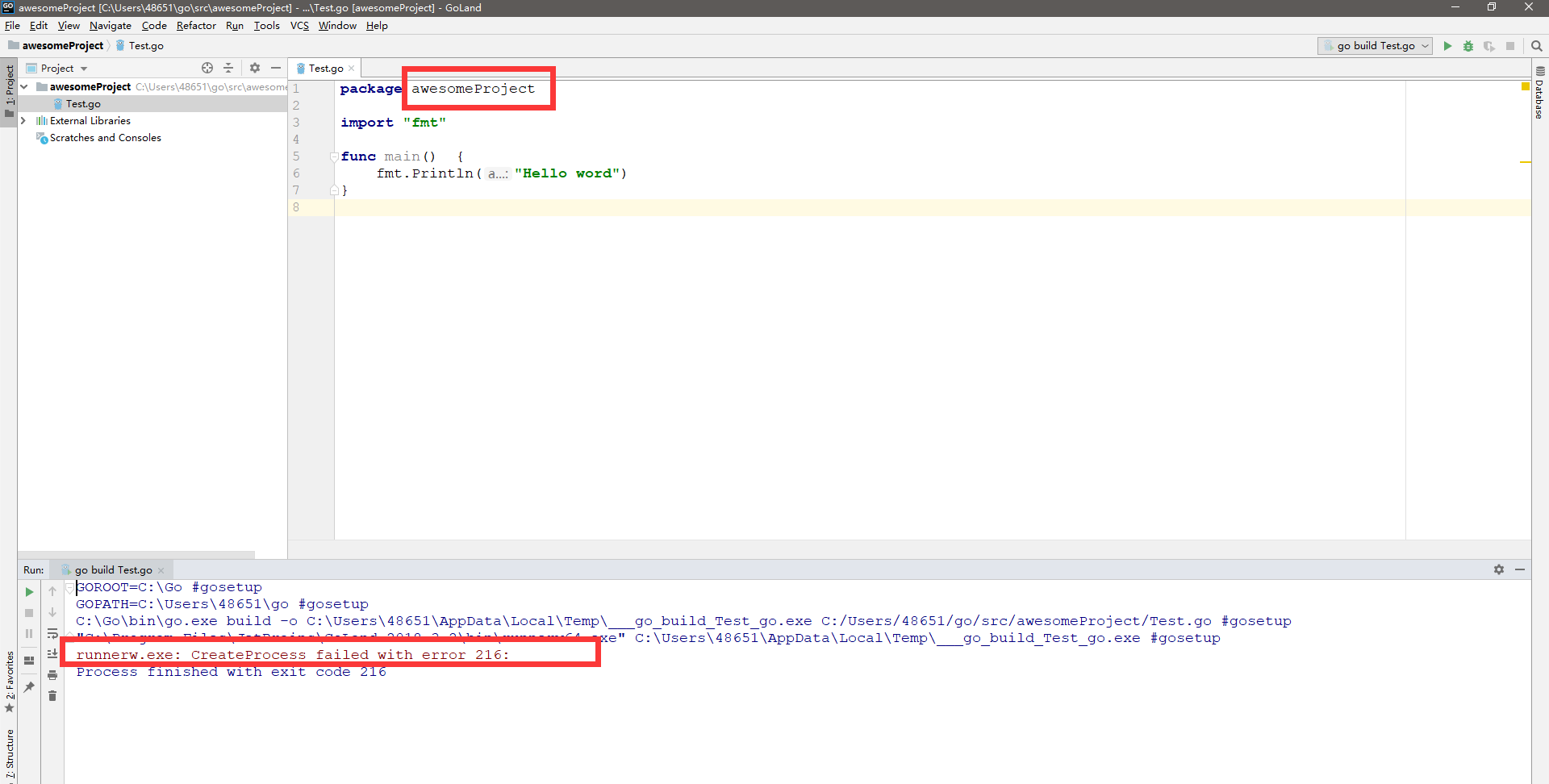Viewport: 1549px width, 784px height.
Task: Toggle scroll to end in console output
Action: click(x=52, y=654)
